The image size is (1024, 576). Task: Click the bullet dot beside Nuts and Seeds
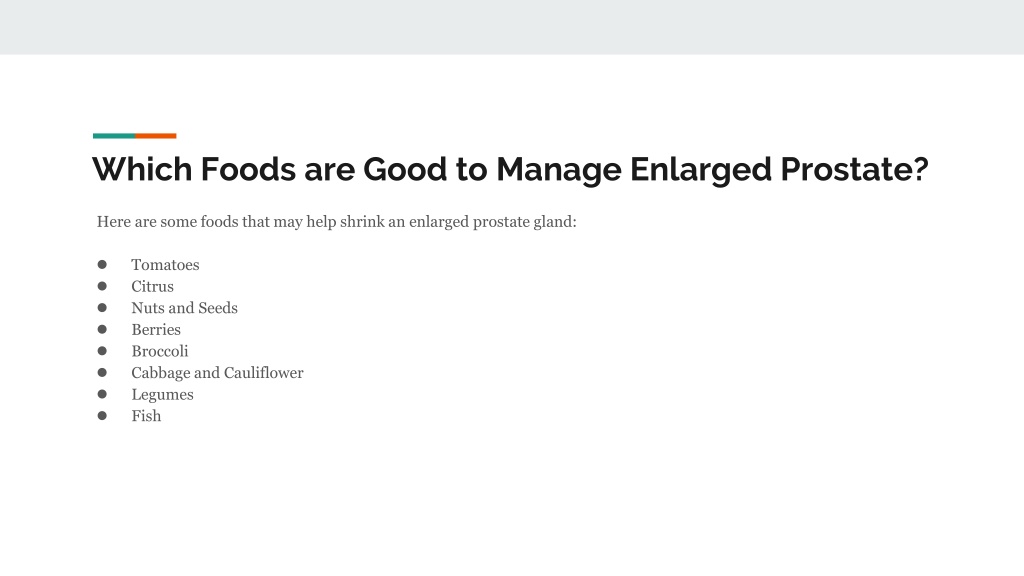click(102, 308)
